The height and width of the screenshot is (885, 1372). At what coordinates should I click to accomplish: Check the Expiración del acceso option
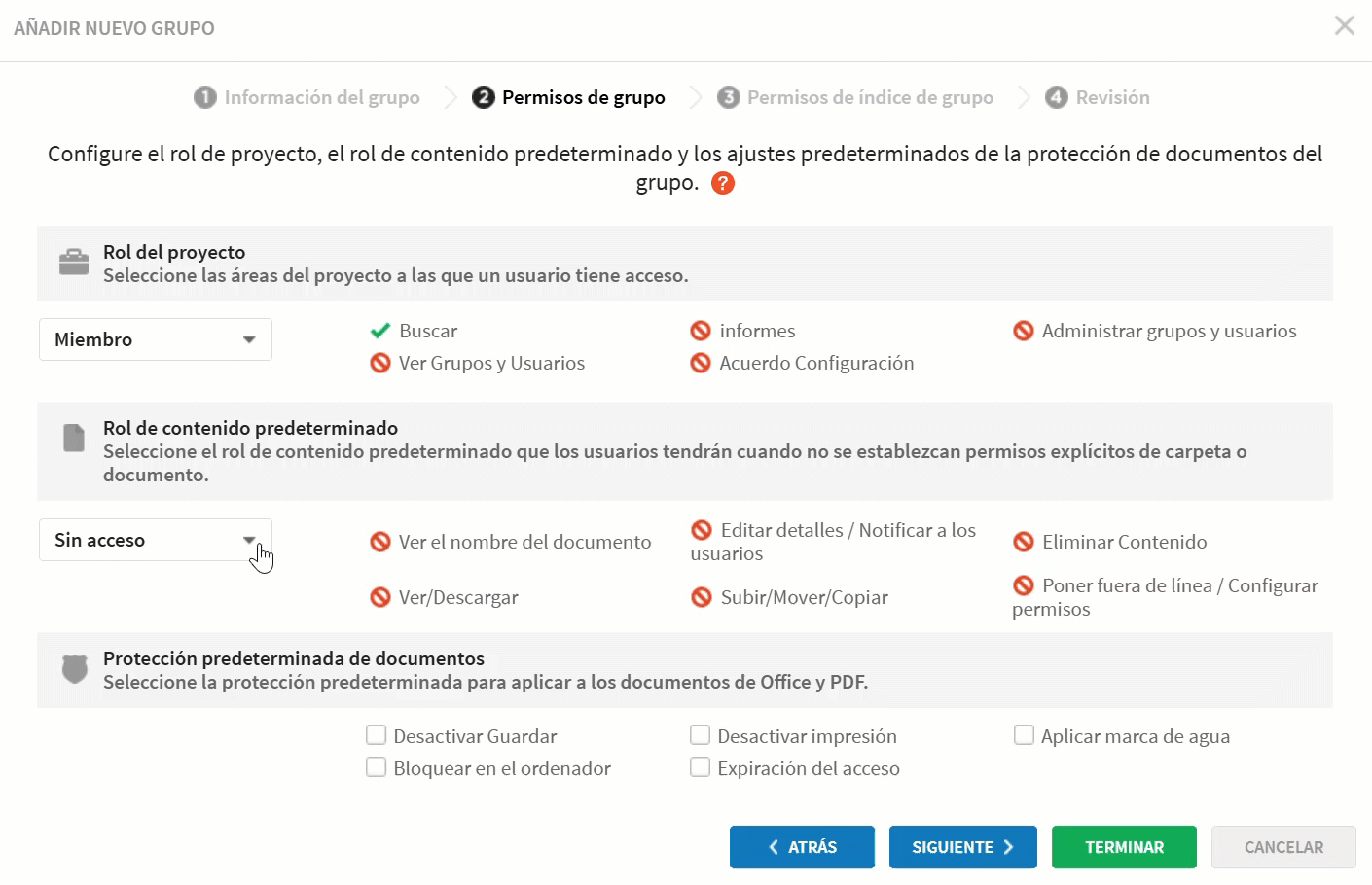pyautogui.click(x=700, y=767)
